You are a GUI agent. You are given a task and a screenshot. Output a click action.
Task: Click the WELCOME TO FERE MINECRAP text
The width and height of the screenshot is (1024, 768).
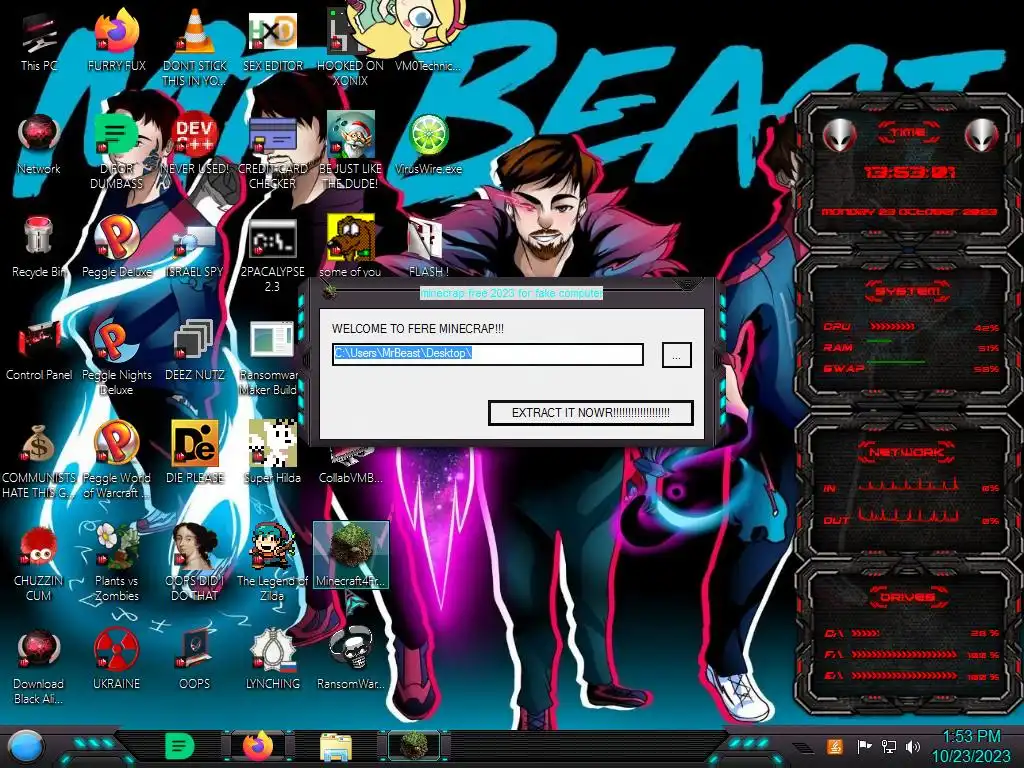coord(417,328)
